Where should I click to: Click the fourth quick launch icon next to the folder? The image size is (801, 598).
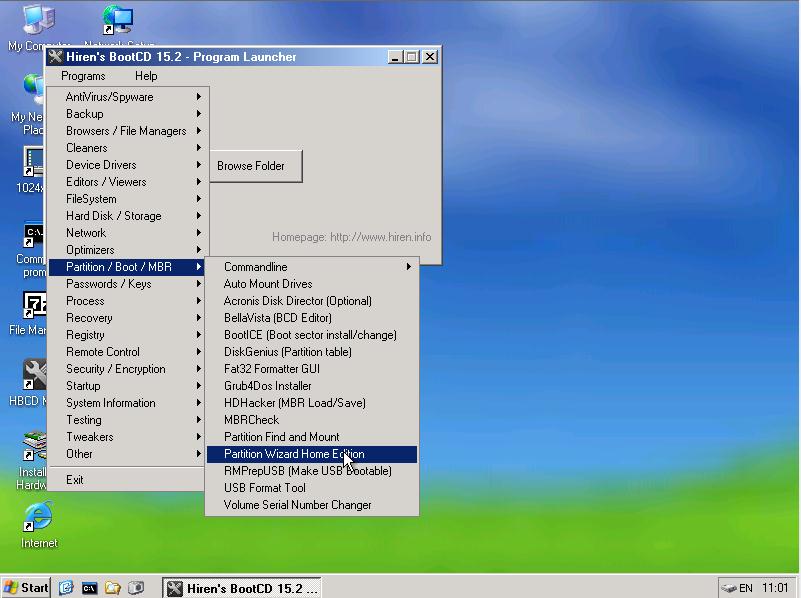(136, 588)
